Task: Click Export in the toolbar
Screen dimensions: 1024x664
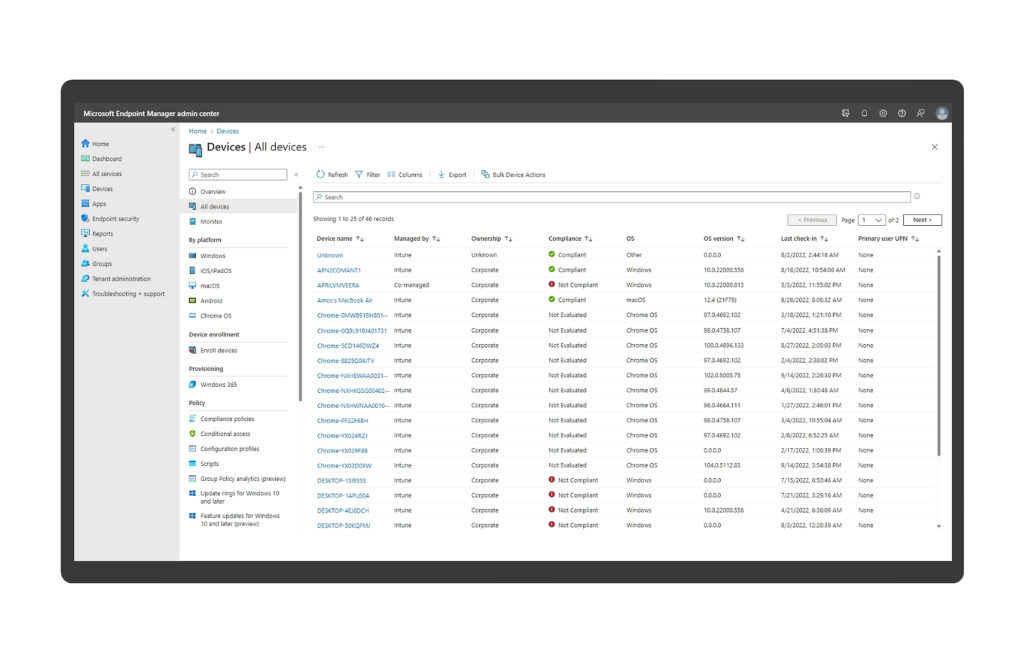Action: click(x=452, y=175)
